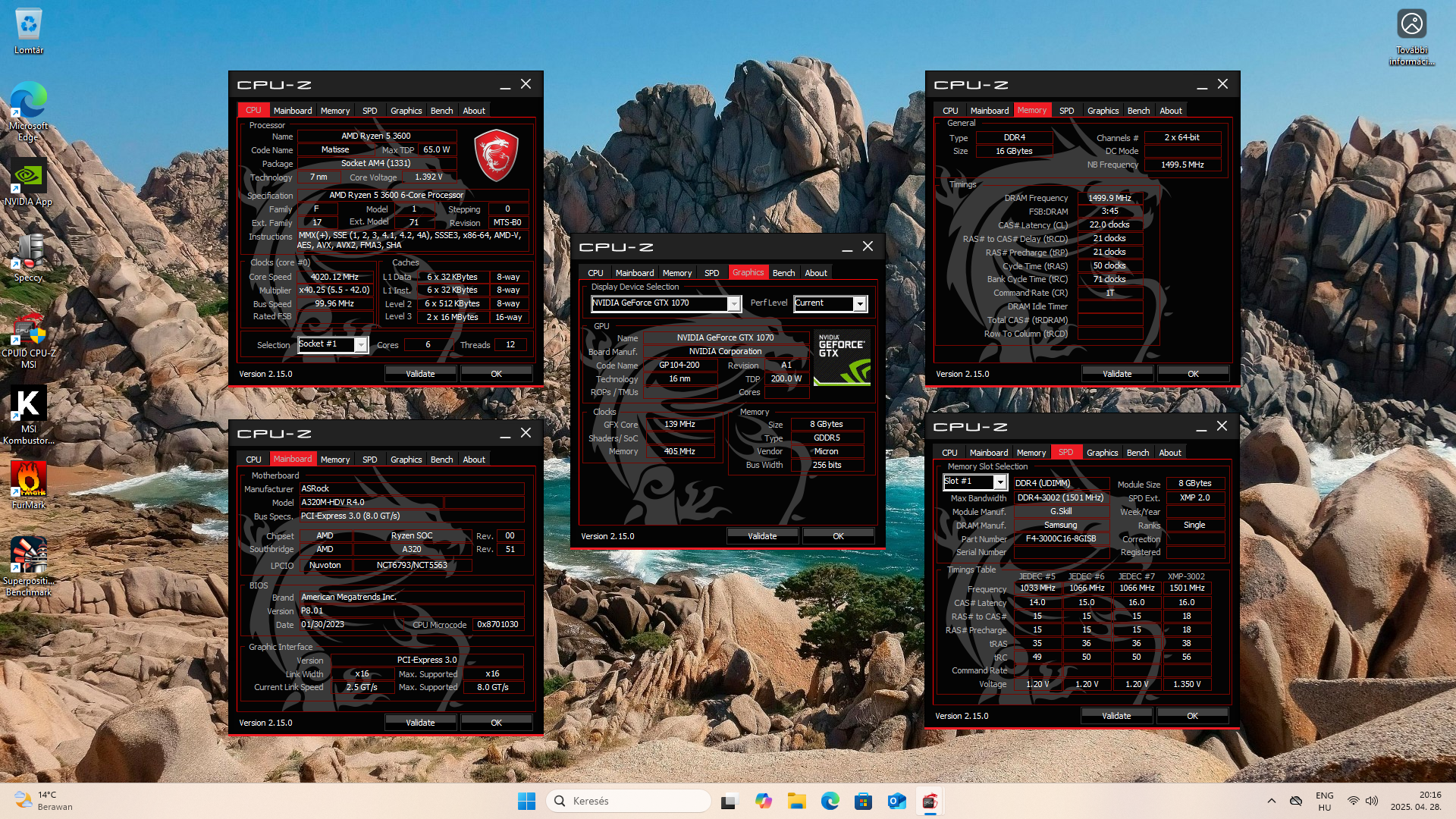
Task: Open the Socket #1 selection dropdown
Action: (x=333, y=344)
